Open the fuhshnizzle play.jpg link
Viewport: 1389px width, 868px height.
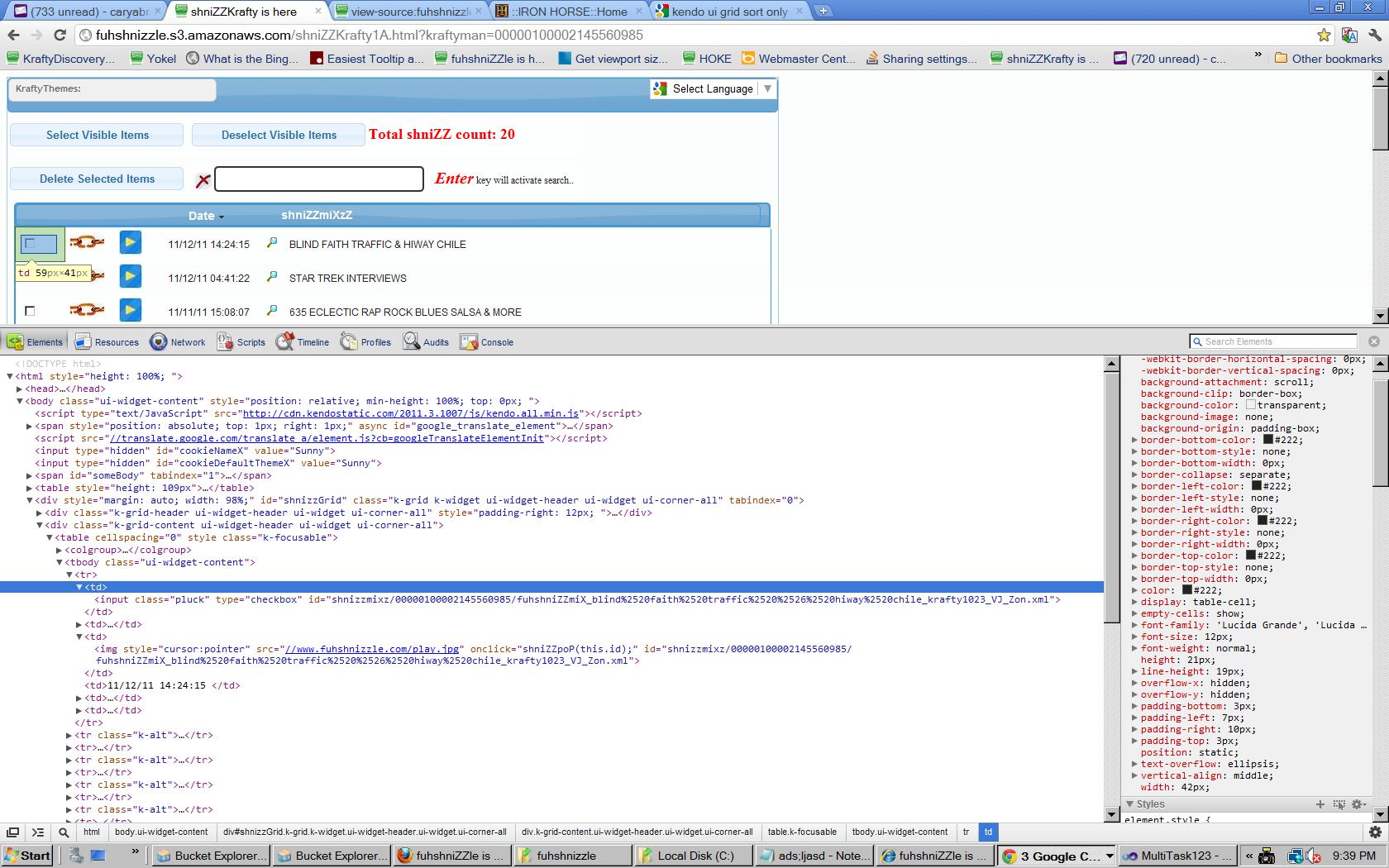[x=371, y=649]
